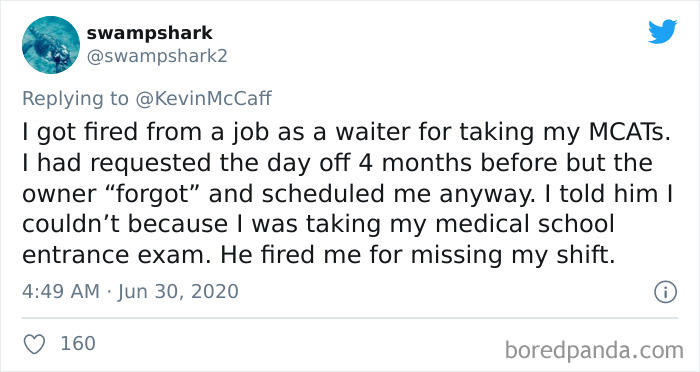Open the swampshark display name
Viewport: 700px width, 372px height.
[x=150, y=33]
